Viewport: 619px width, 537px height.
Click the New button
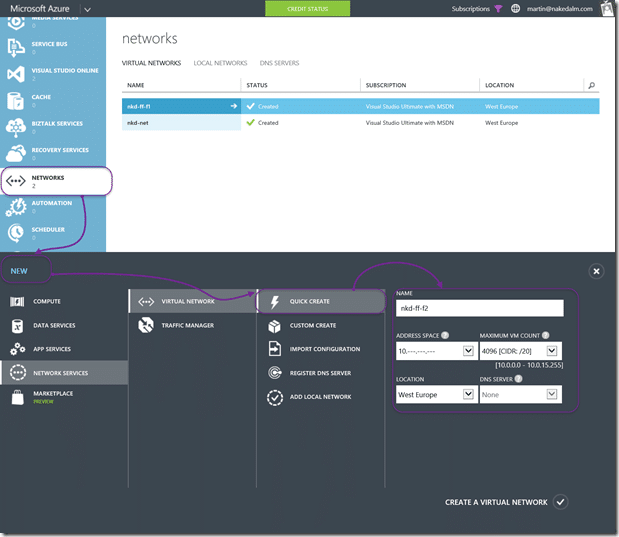pos(19,271)
